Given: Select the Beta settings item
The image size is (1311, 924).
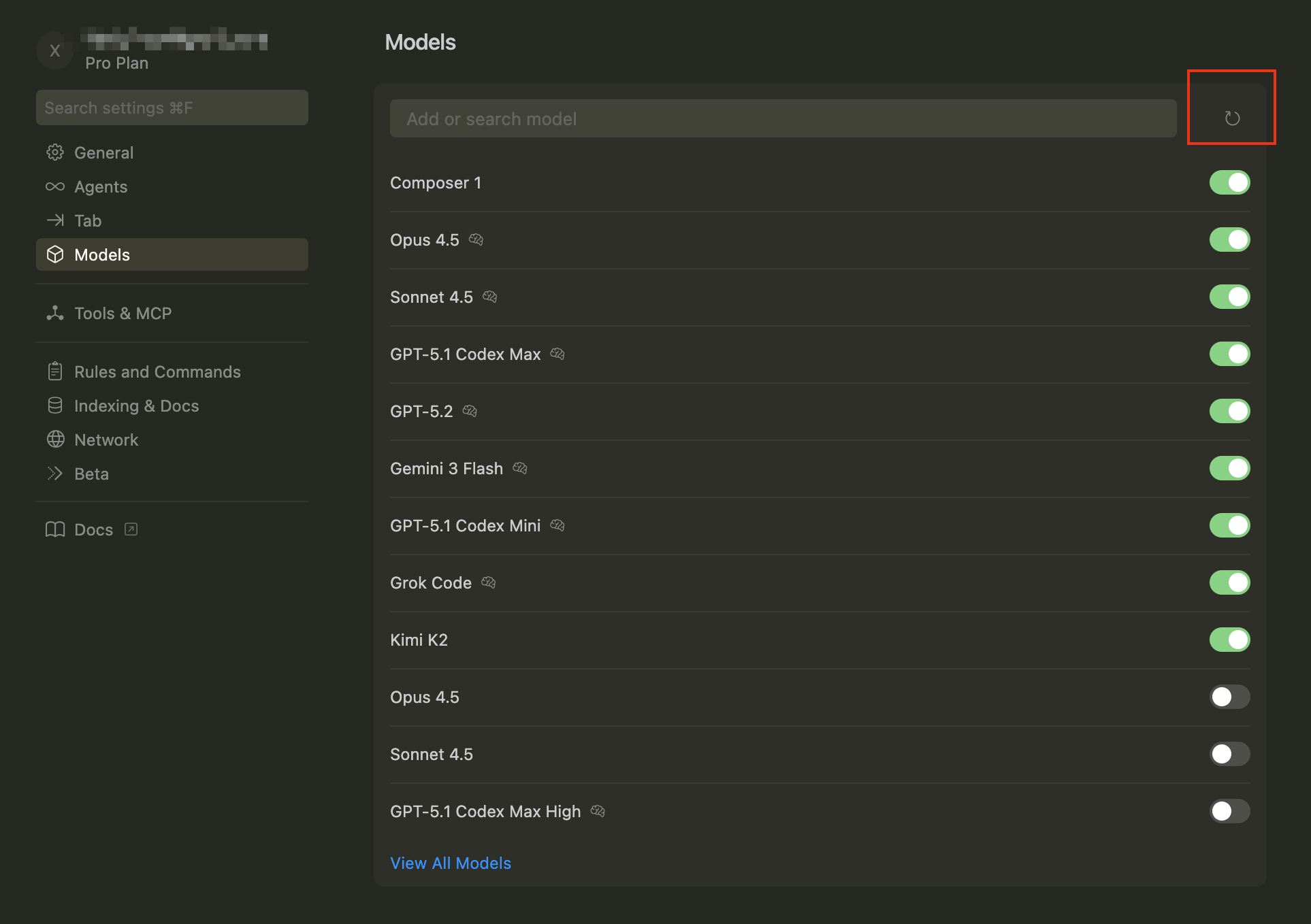Looking at the screenshot, I should coord(91,474).
